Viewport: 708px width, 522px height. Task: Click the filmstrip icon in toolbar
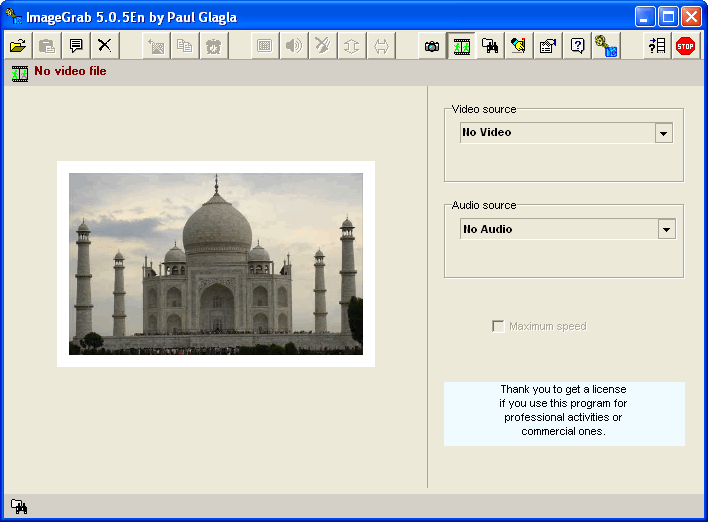pyautogui.click(x=461, y=46)
